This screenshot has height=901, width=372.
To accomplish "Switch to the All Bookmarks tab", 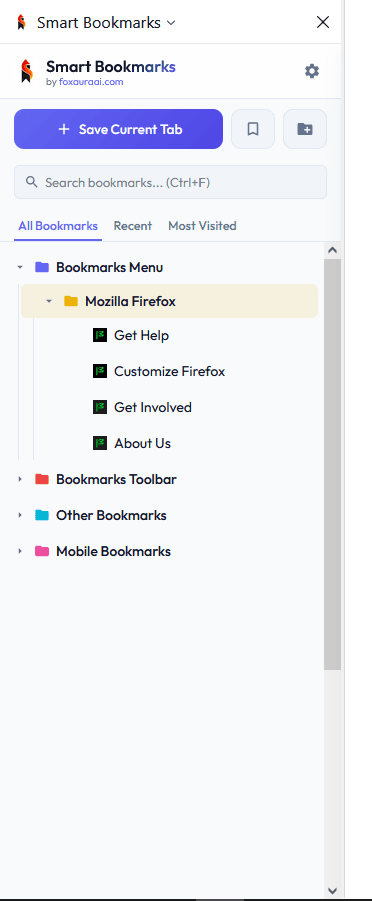I will (58, 226).
